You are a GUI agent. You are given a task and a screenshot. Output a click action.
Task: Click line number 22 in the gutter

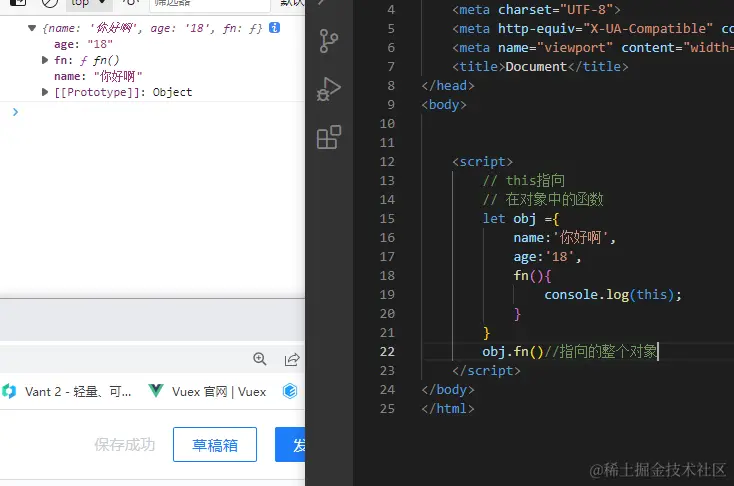[387, 352]
